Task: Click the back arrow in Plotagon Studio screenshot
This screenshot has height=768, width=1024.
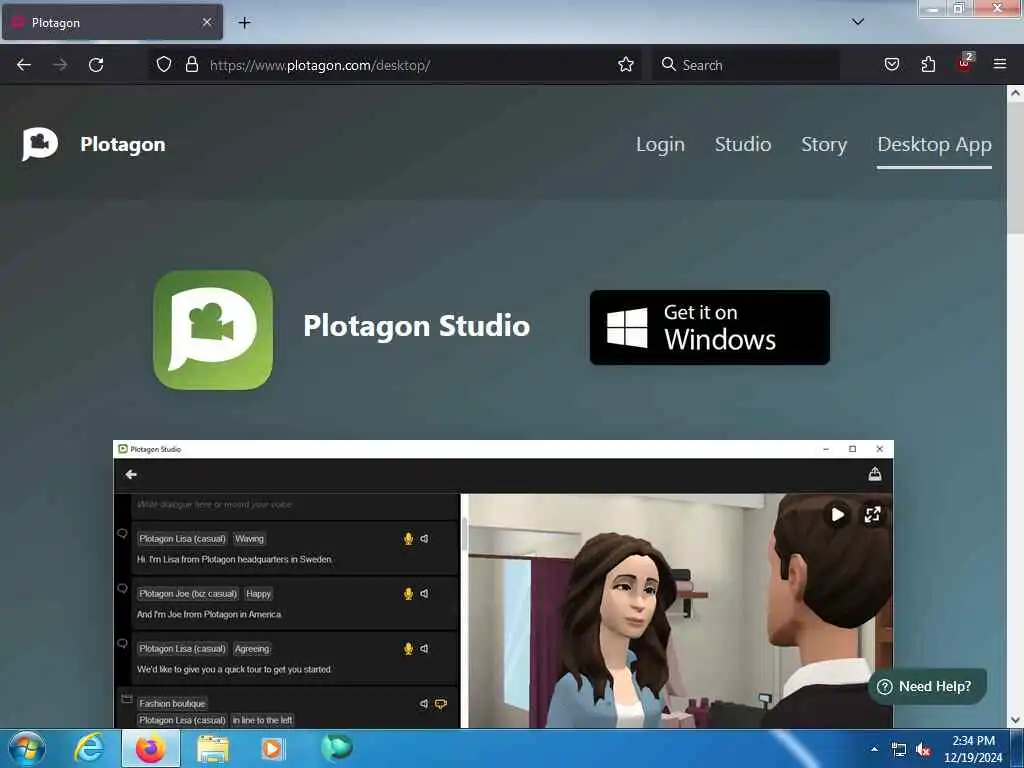Action: [131, 474]
